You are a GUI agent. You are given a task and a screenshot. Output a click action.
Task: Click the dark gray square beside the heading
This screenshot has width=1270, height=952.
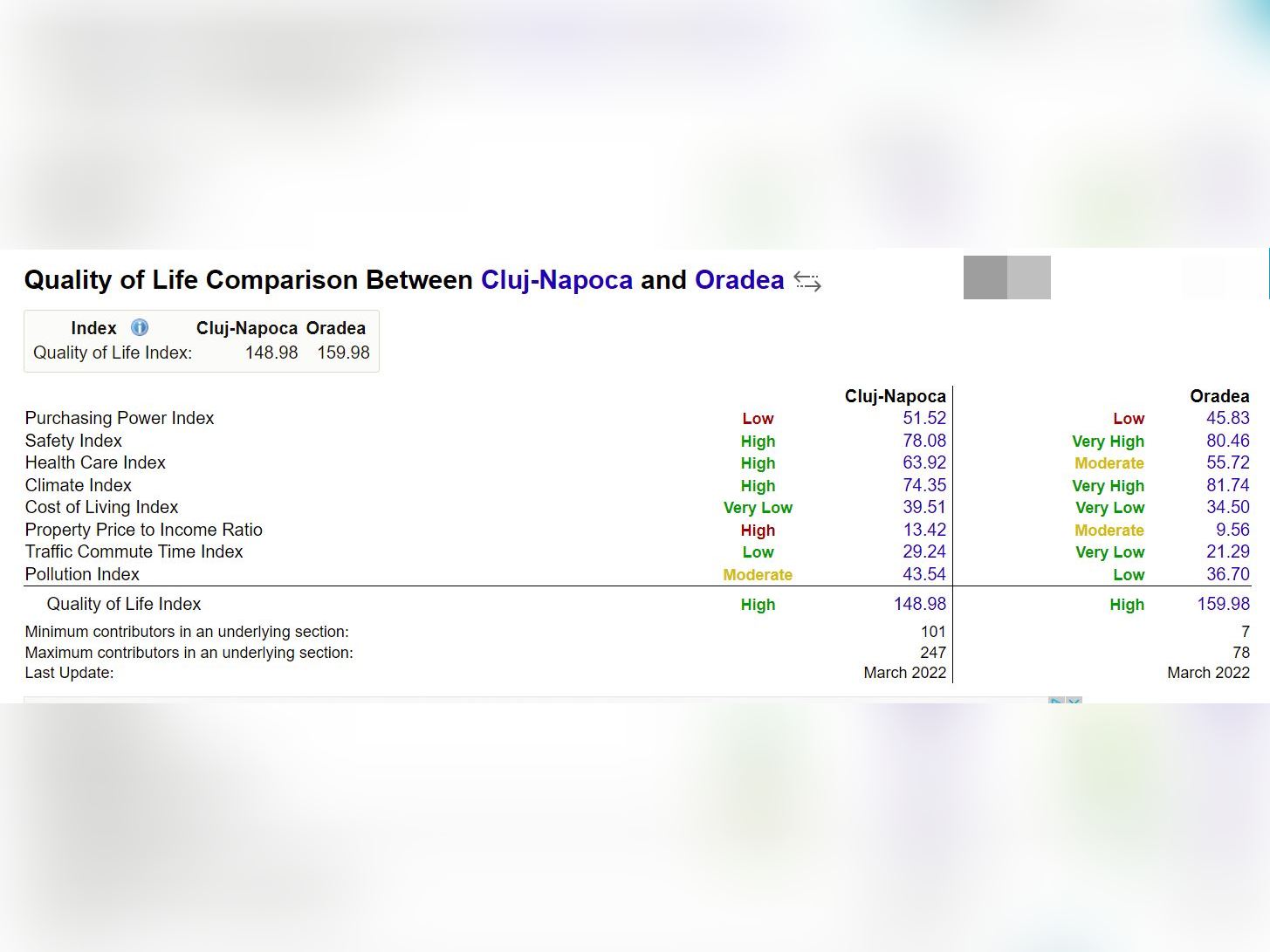tap(985, 277)
